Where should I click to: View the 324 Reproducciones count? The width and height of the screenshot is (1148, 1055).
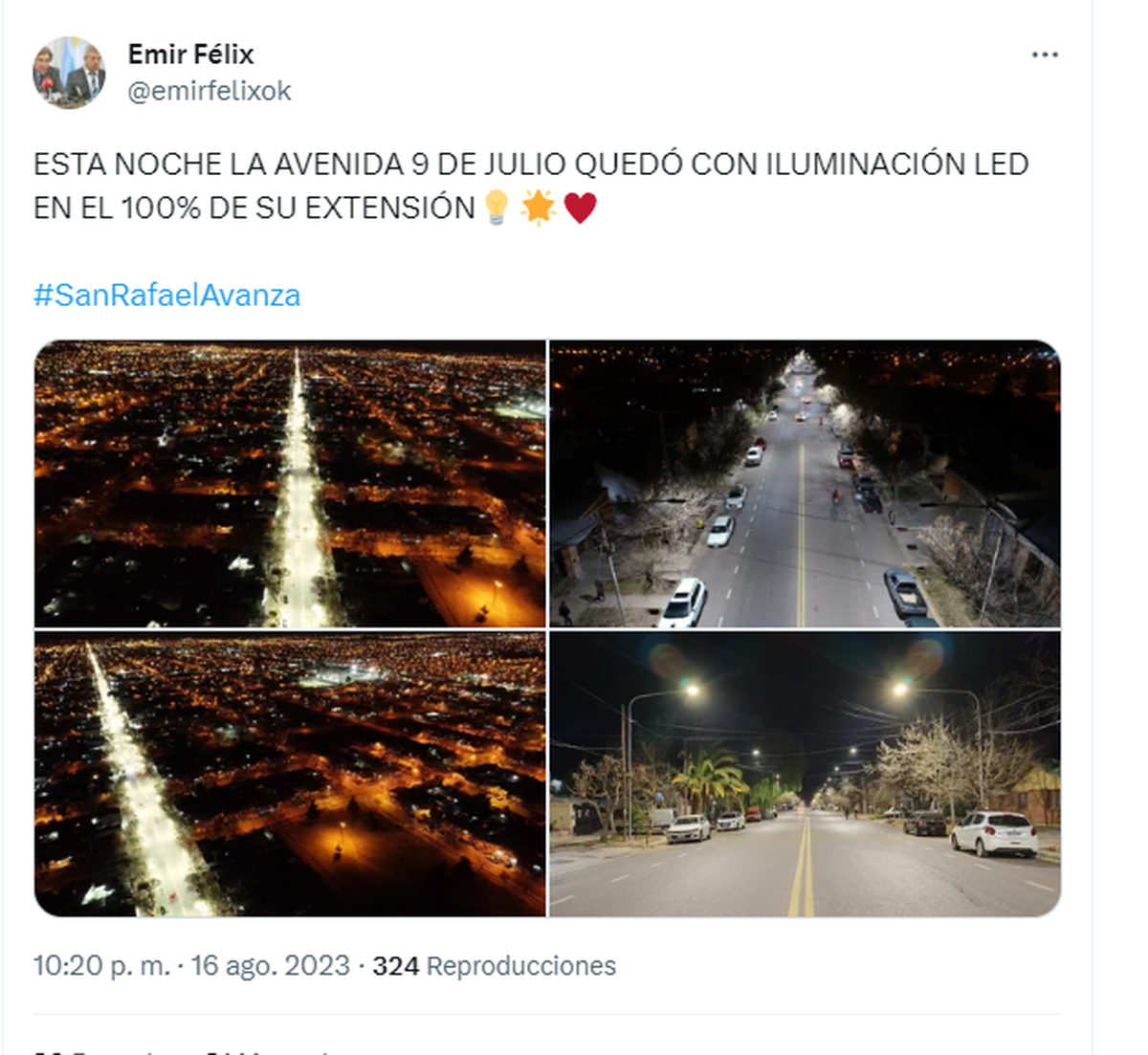[494, 965]
